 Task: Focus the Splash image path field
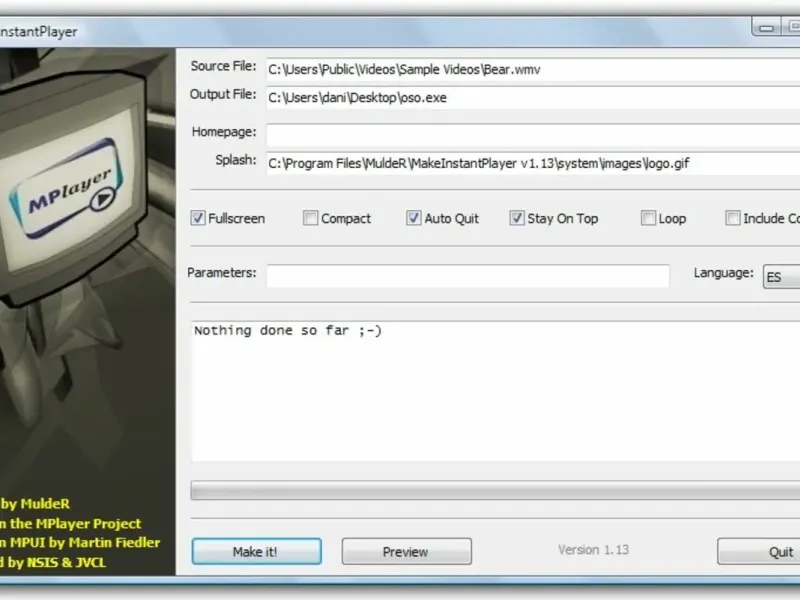[533, 163]
